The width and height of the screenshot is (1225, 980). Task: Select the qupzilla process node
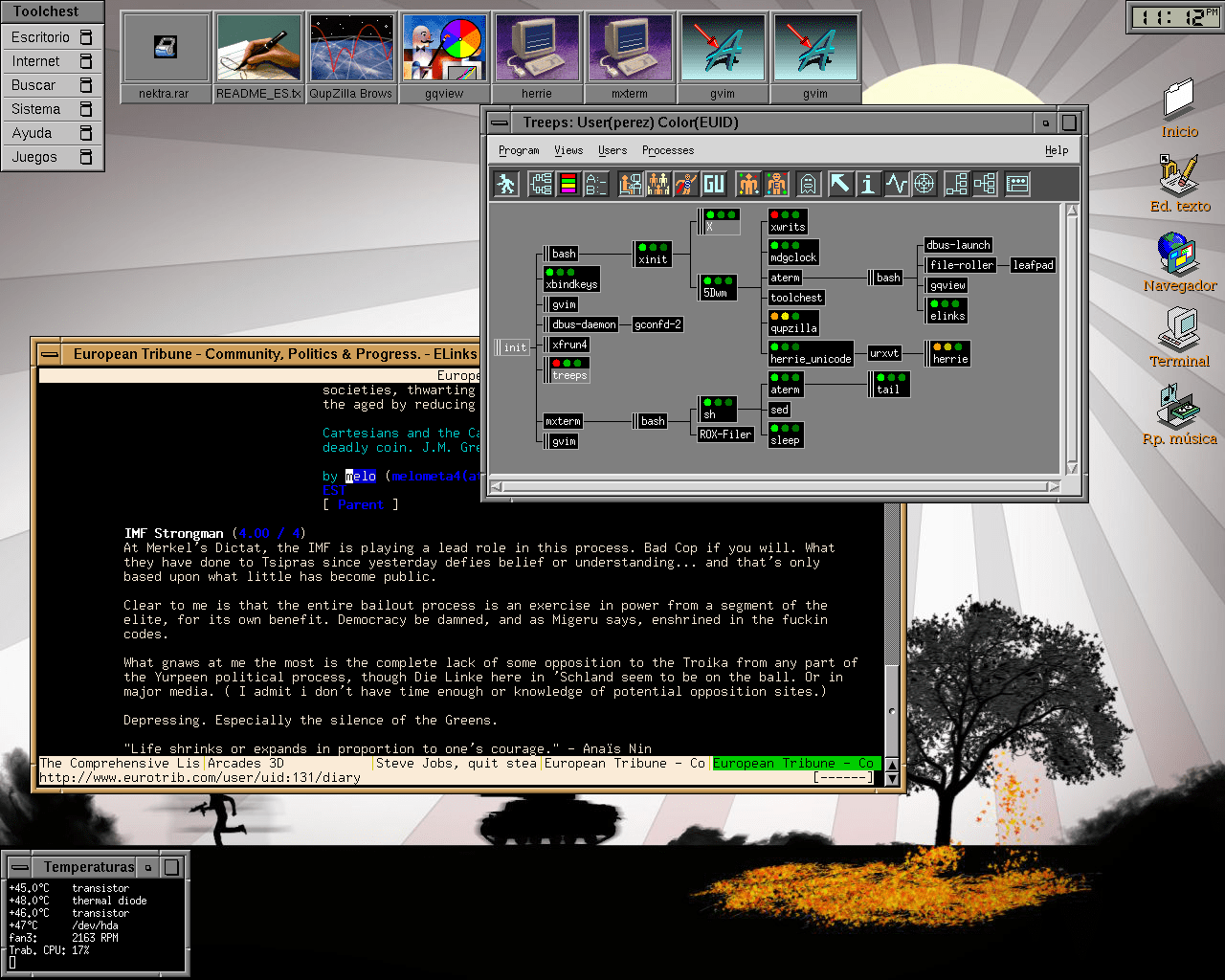tap(794, 323)
